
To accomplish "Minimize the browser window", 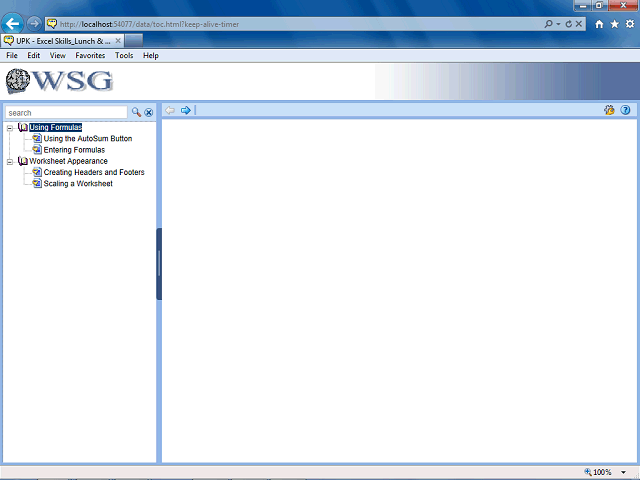I will coord(582,5).
